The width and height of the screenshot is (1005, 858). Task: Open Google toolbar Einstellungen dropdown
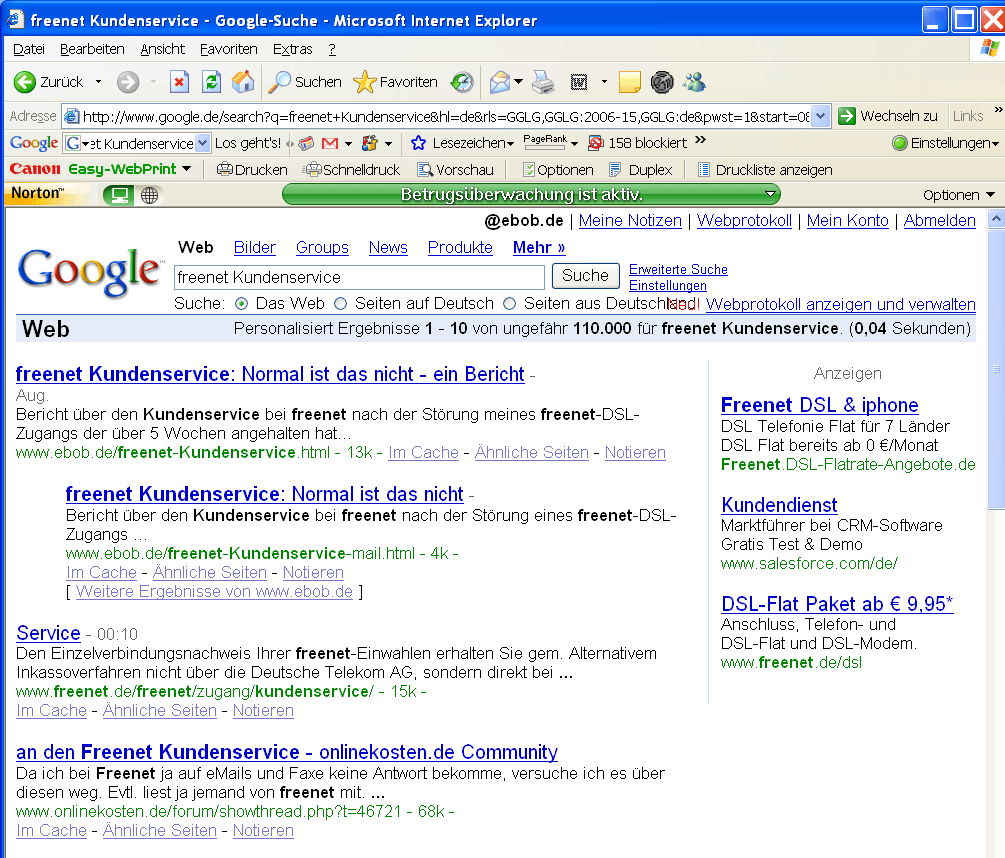(x=945, y=143)
